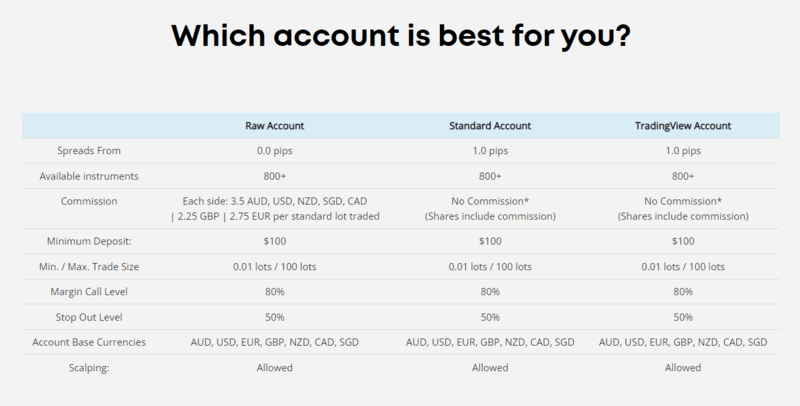Click '0.01 lots / 100 lots' under TradingView Account

(x=683, y=266)
